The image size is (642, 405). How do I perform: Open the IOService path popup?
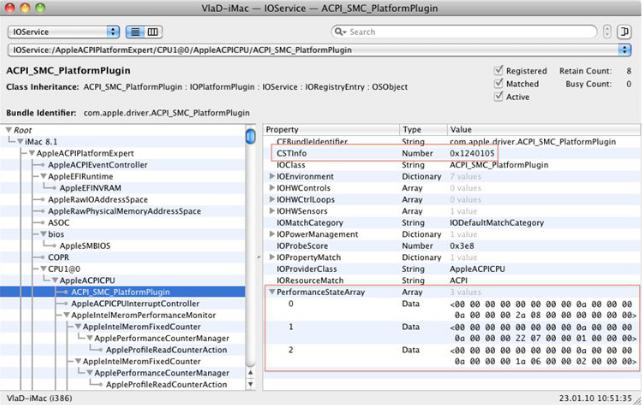click(319, 50)
